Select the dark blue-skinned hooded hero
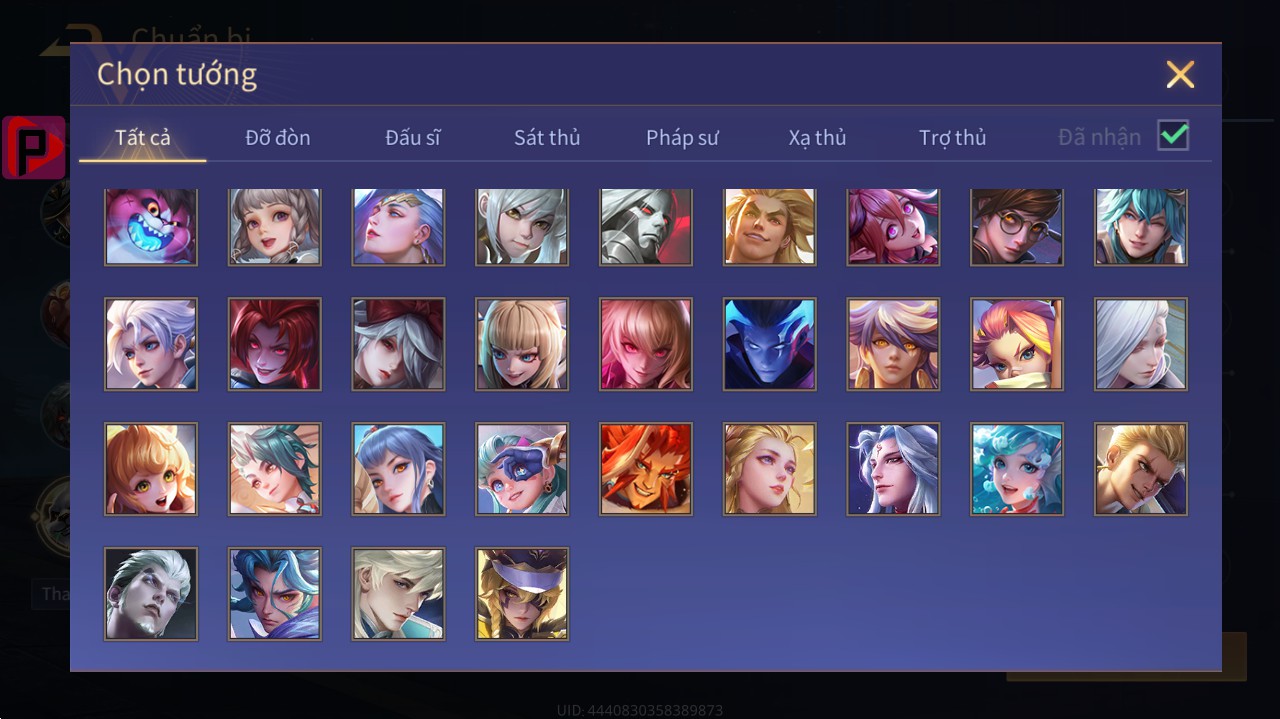Viewport: 1280px width, 719px height. 769,344
